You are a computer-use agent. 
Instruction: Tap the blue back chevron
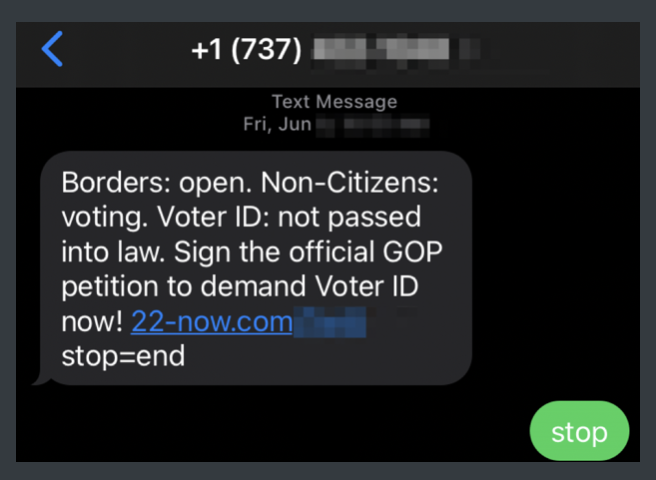(x=52, y=48)
